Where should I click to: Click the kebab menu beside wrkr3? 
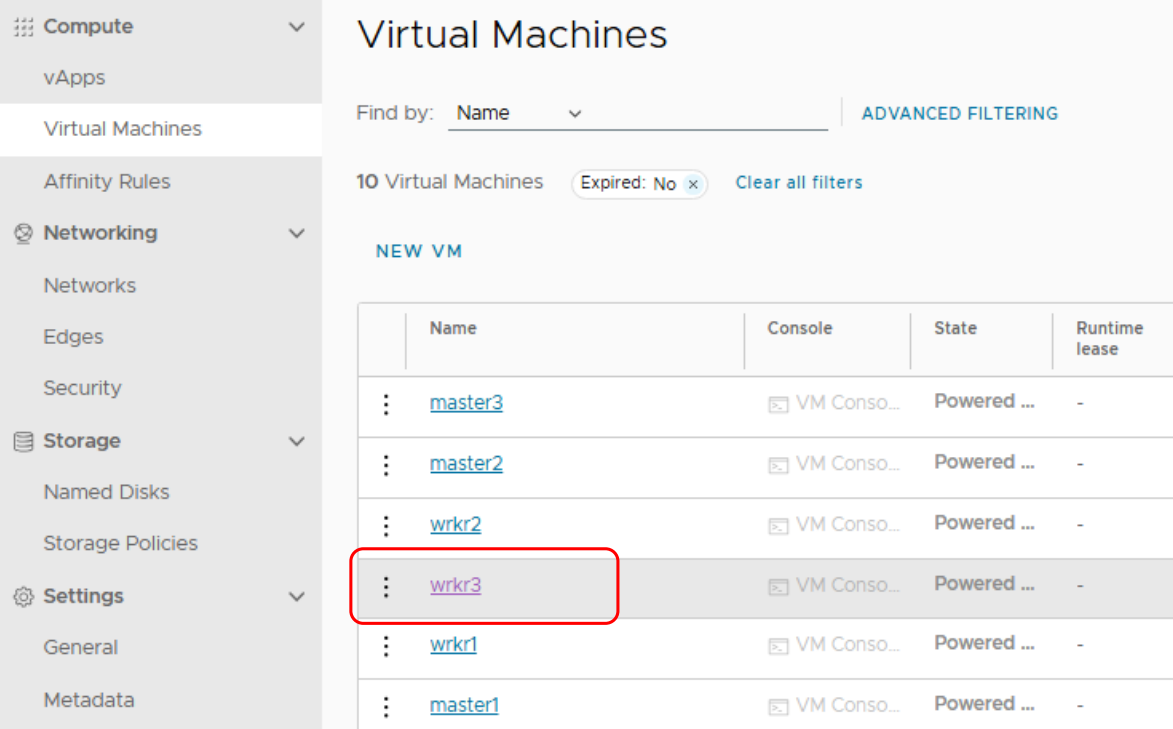point(386,587)
